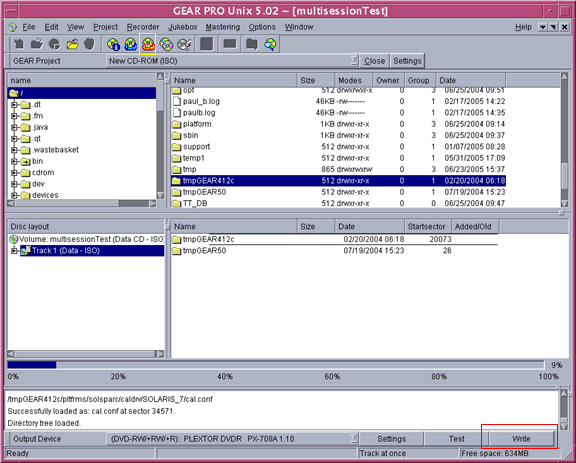Viewport: 576px width, 463px height.
Task: Click the Startsector column header
Action: 428,226
